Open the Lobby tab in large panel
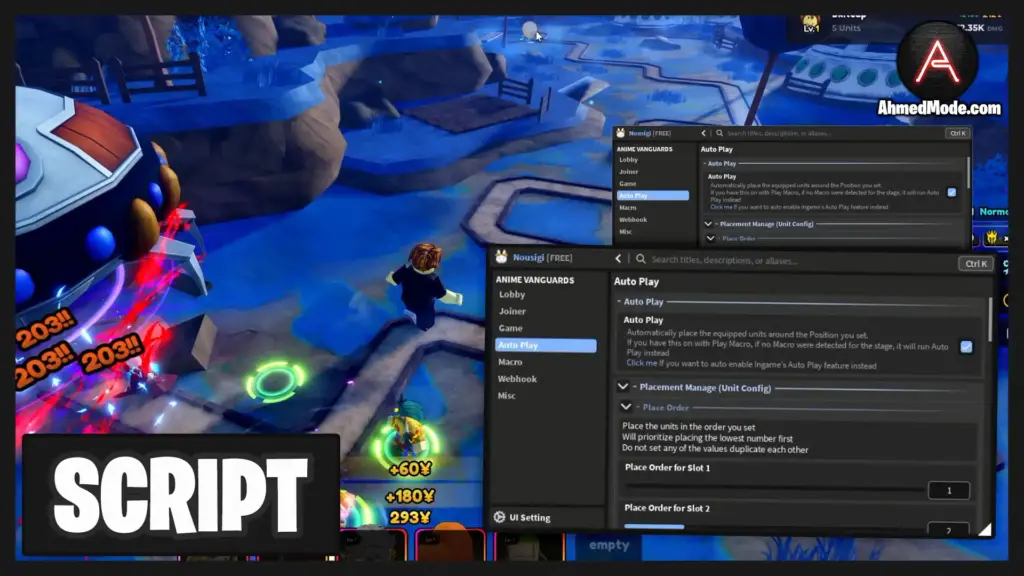Screen dimensions: 1024x576 click(512, 295)
